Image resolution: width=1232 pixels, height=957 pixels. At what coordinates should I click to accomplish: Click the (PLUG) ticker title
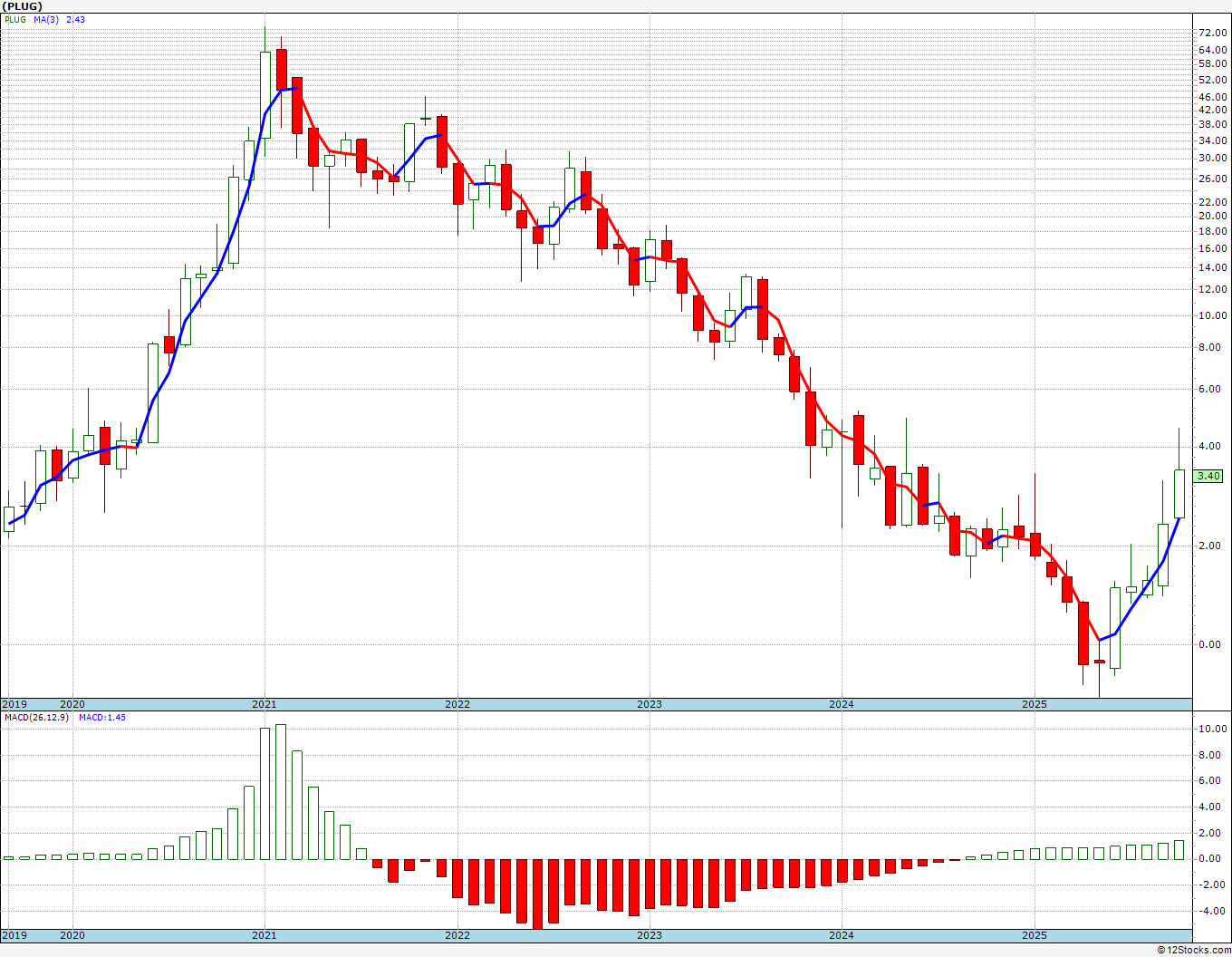[23, 6]
